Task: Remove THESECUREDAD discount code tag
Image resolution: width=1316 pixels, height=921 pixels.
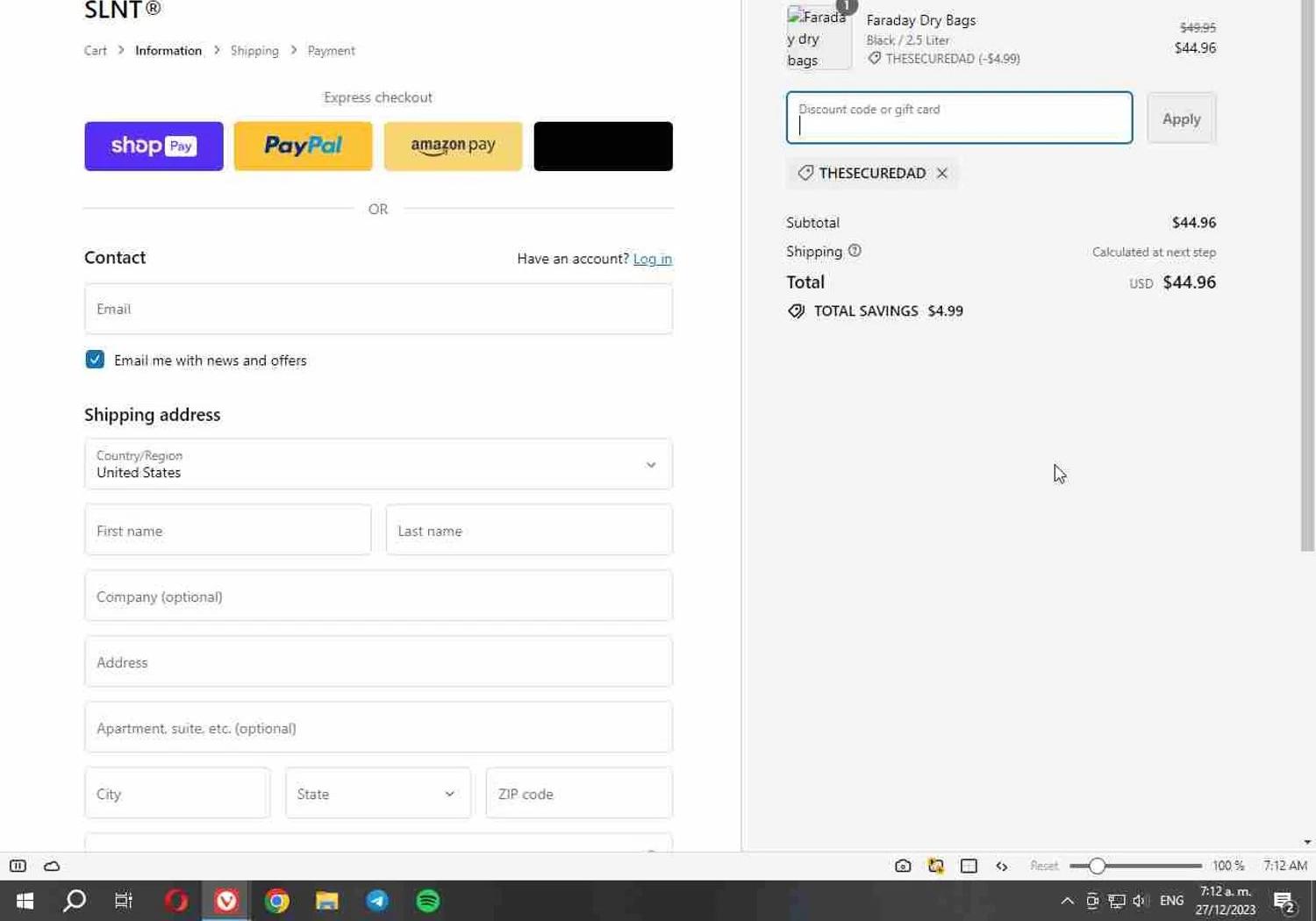Action: coord(941,174)
